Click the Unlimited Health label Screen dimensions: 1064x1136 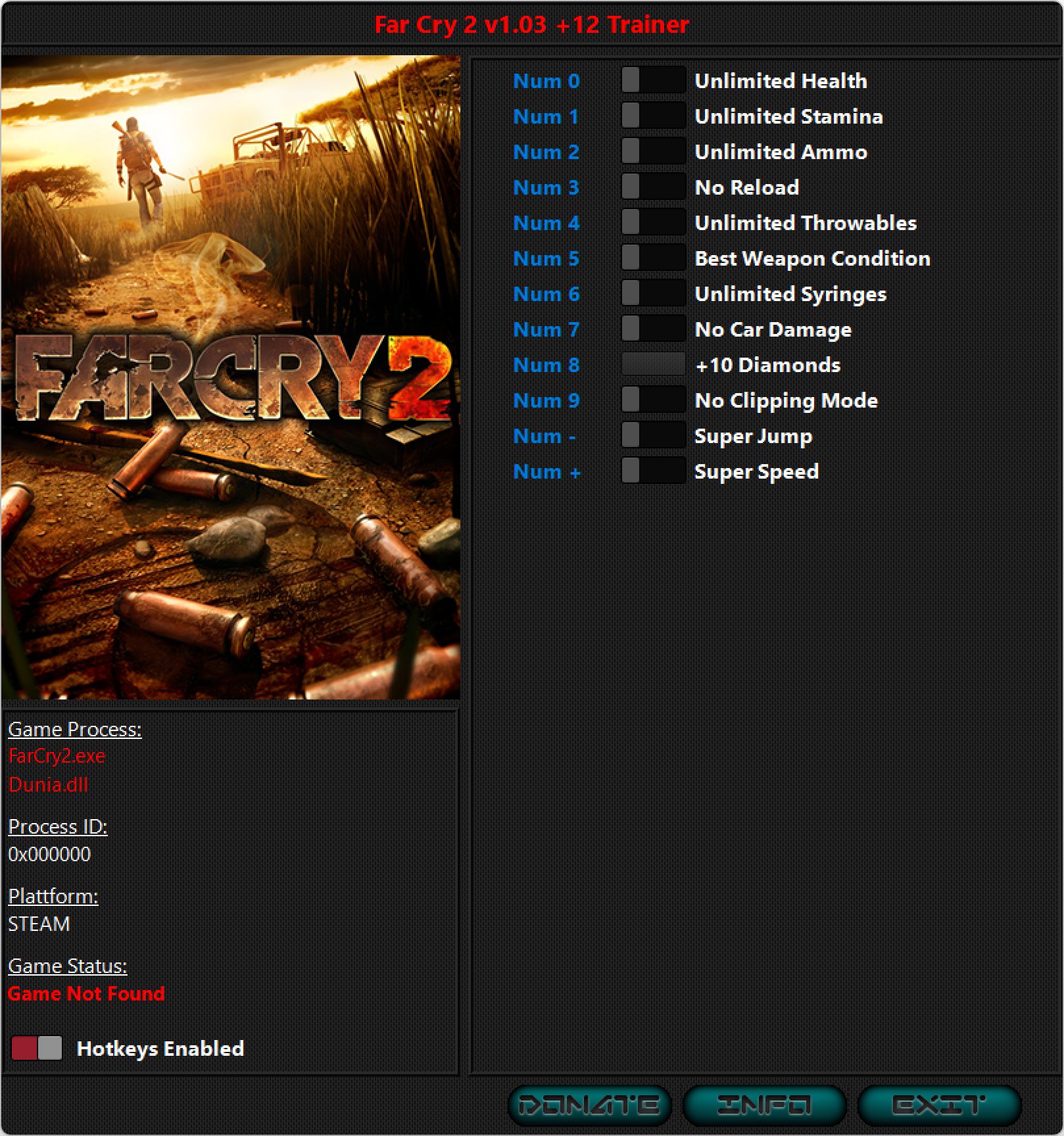(x=781, y=81)
